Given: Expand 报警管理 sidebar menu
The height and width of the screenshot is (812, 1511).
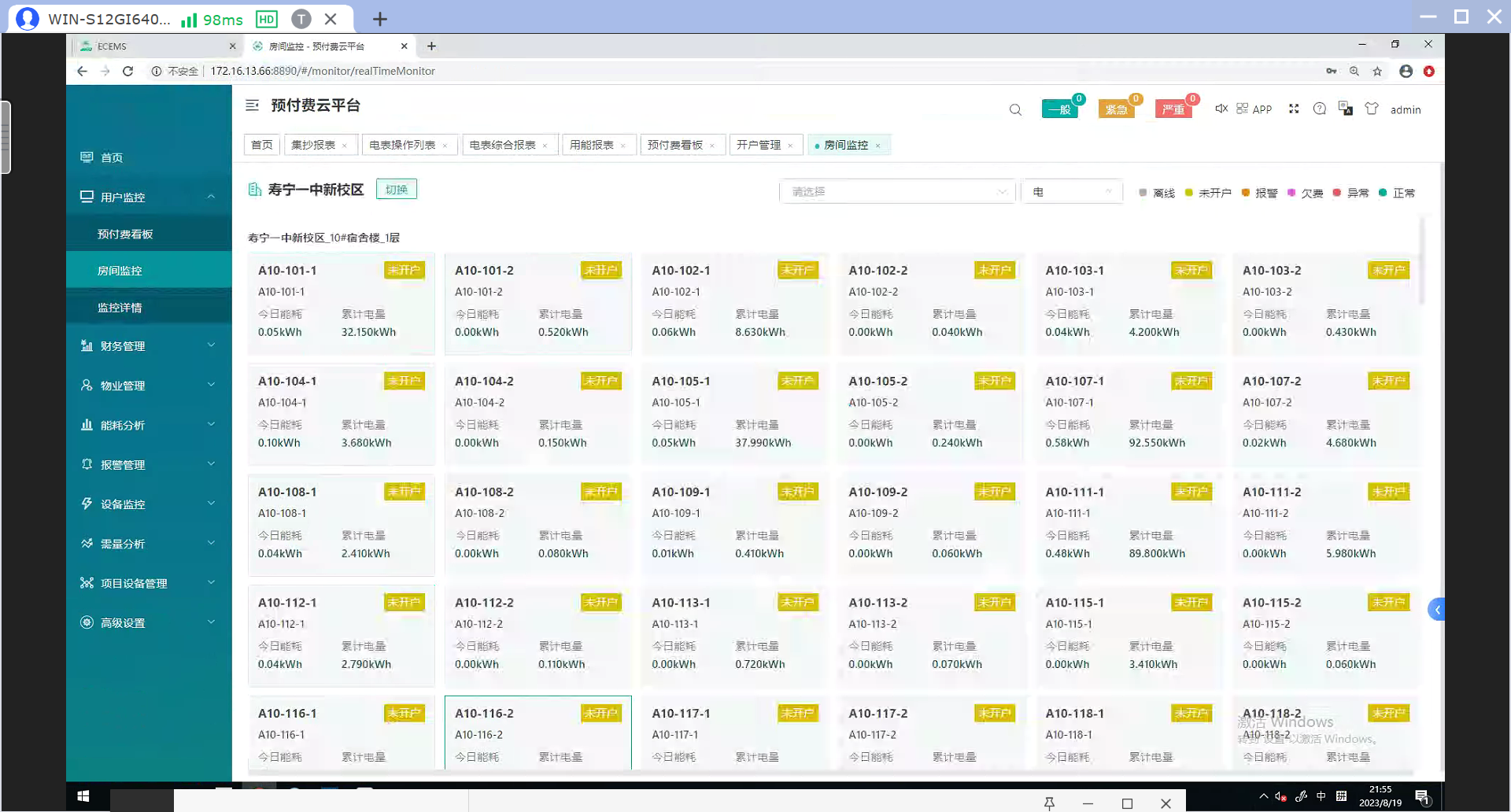Looking at the screenshot, I should click(149, 464).
